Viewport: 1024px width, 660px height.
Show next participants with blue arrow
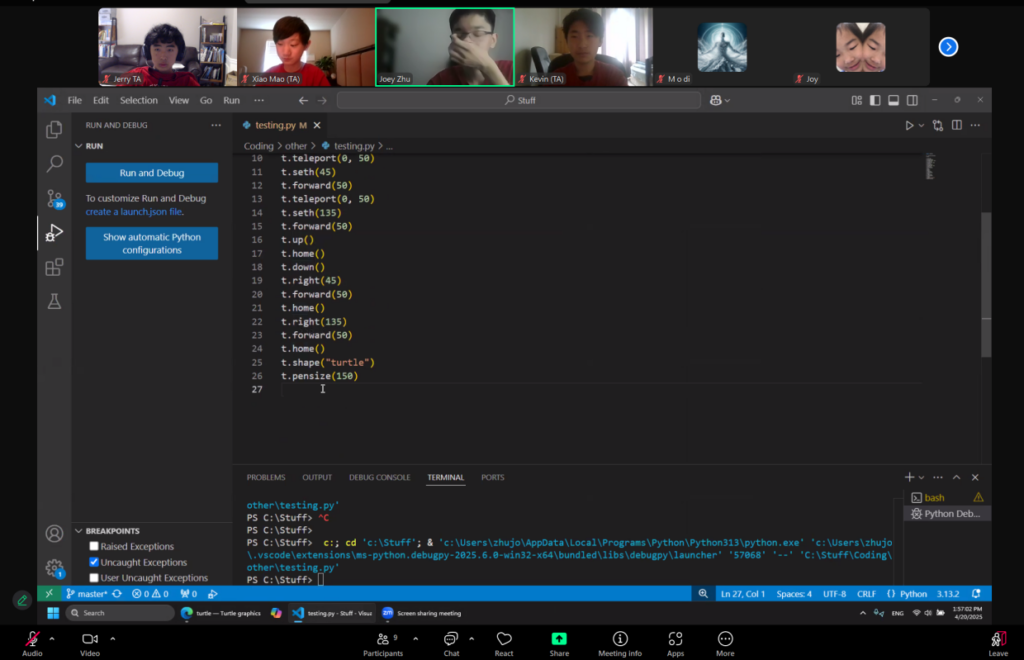point(948,47)
